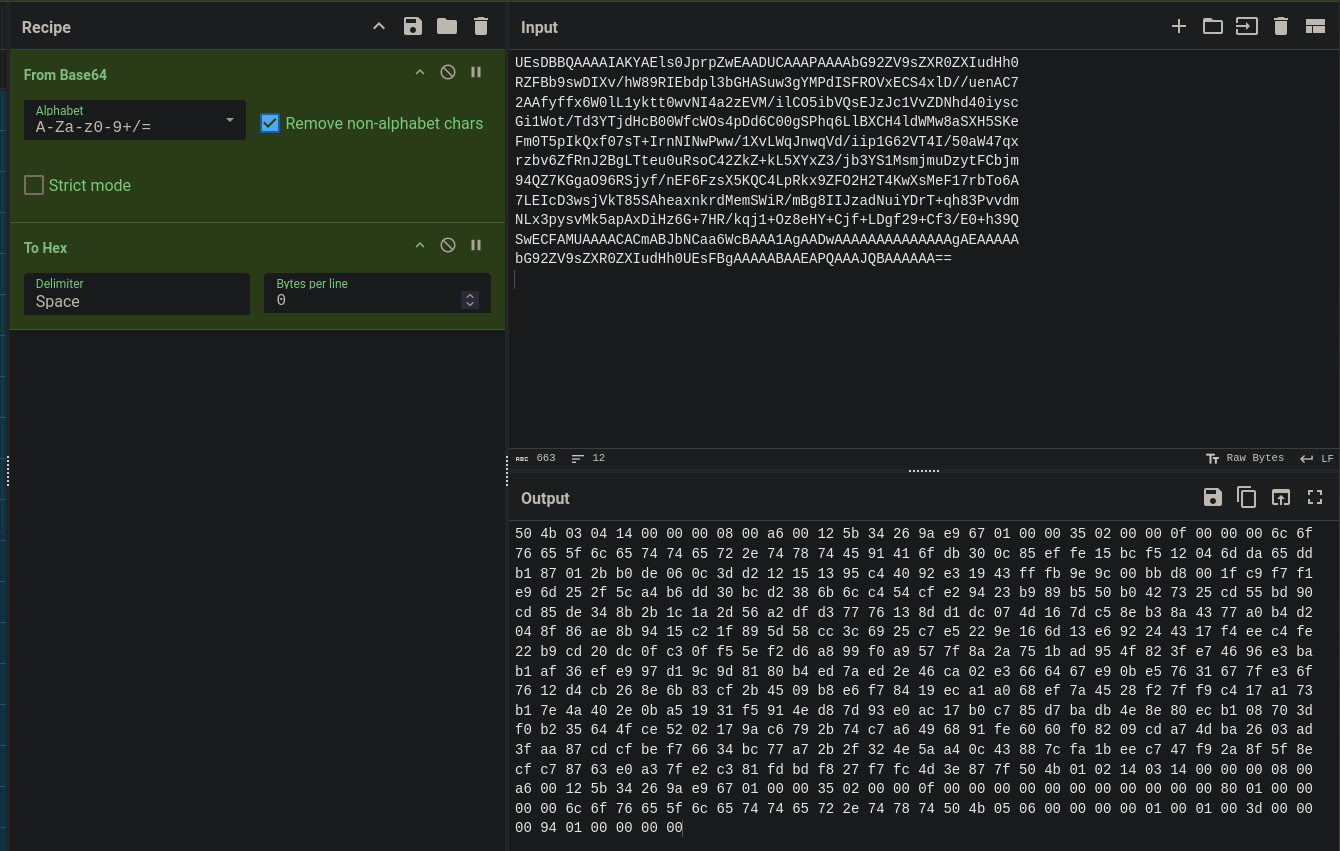
Task: Open a folder as input
Action: pyautogui.click(x=1213, y=27)
